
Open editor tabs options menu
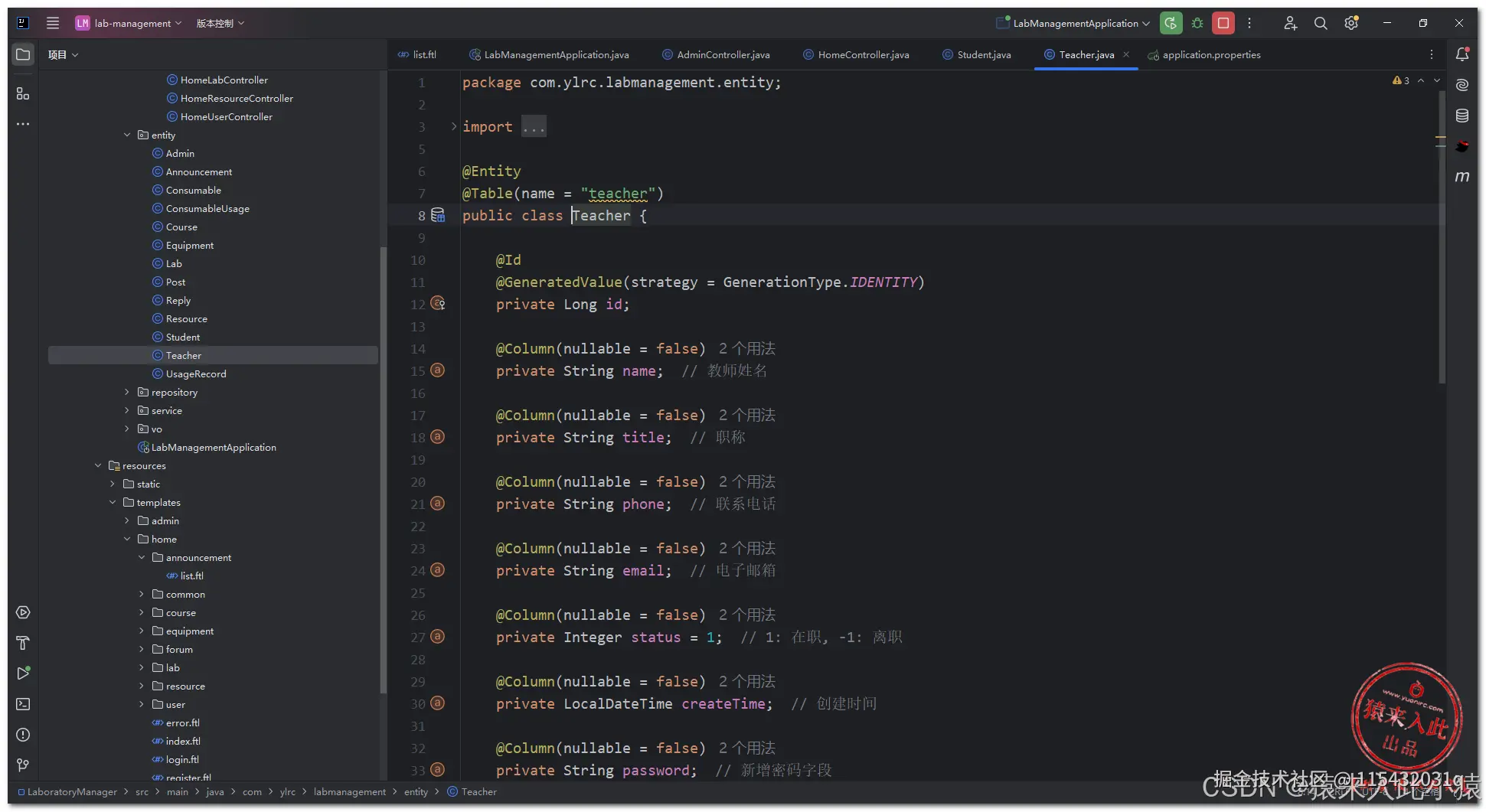coord(1432,54)
